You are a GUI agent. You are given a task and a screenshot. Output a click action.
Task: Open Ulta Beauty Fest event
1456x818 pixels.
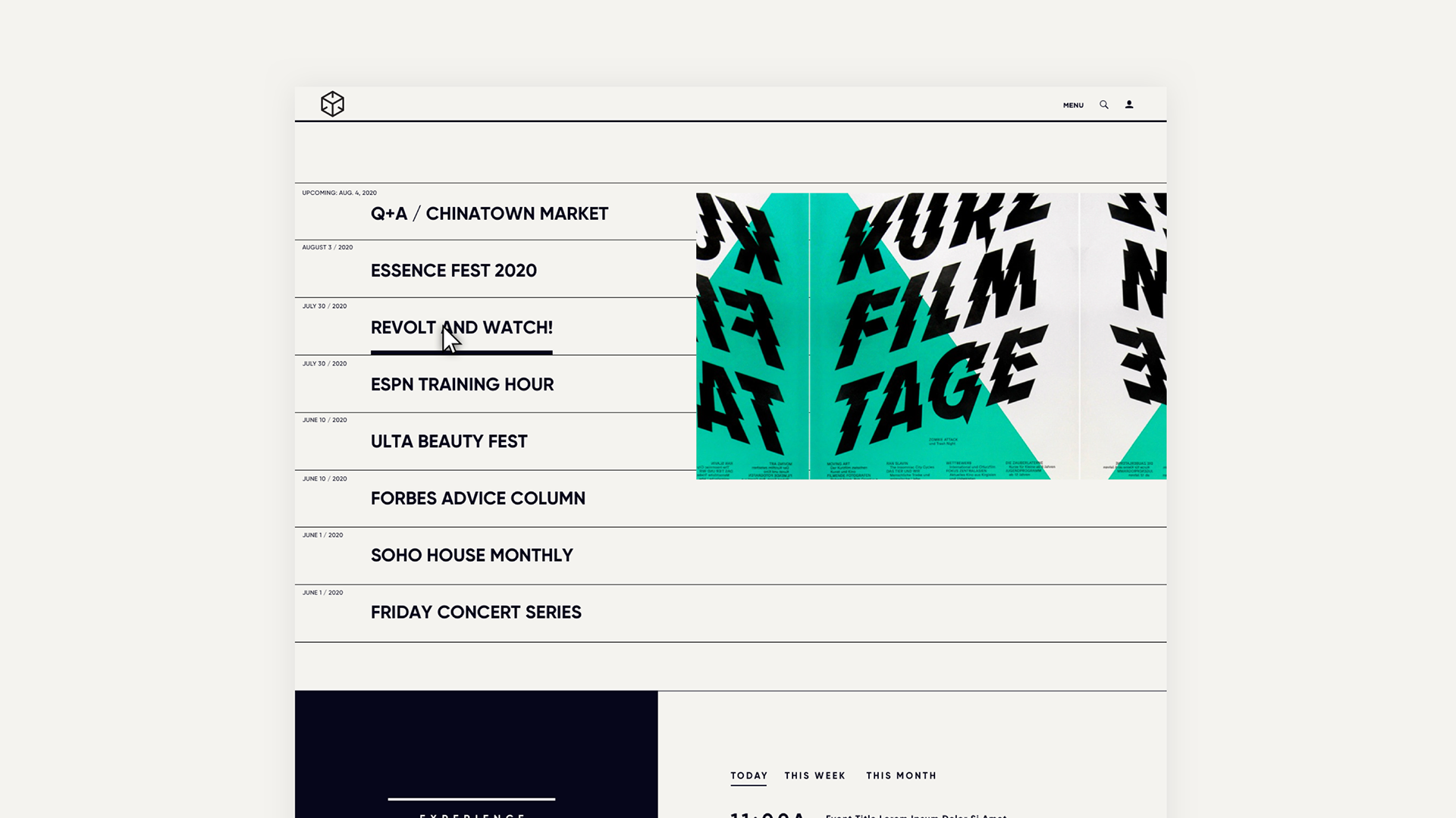(x=449, y=441)
